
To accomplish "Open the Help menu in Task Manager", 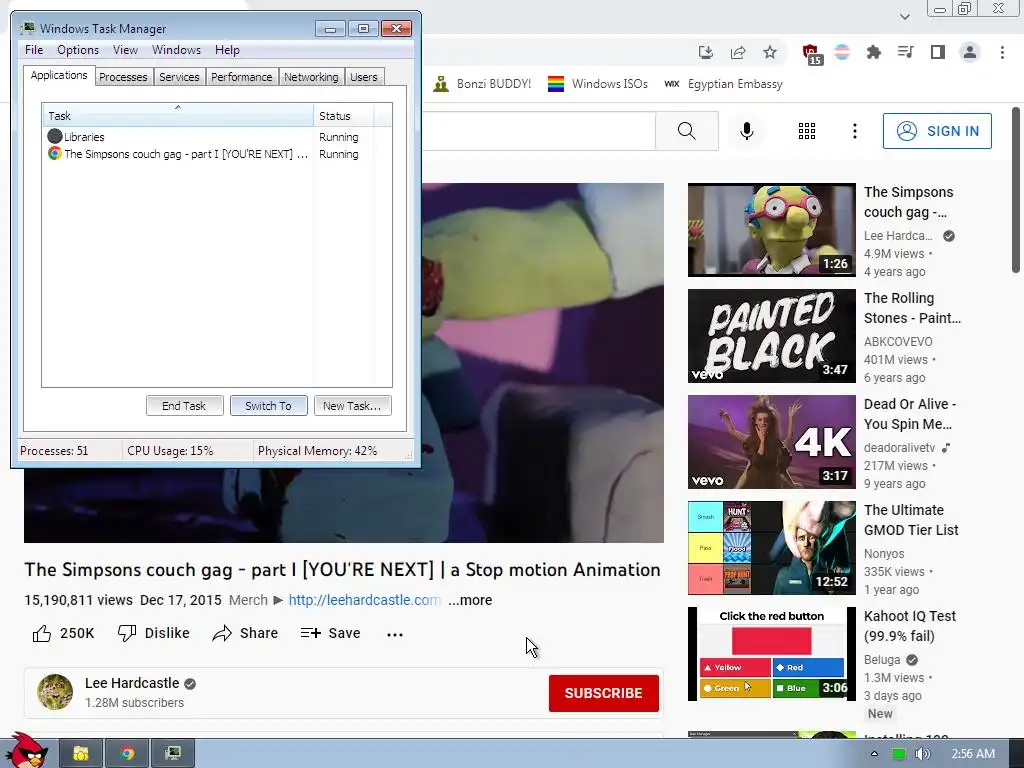I will pos(227,50).
